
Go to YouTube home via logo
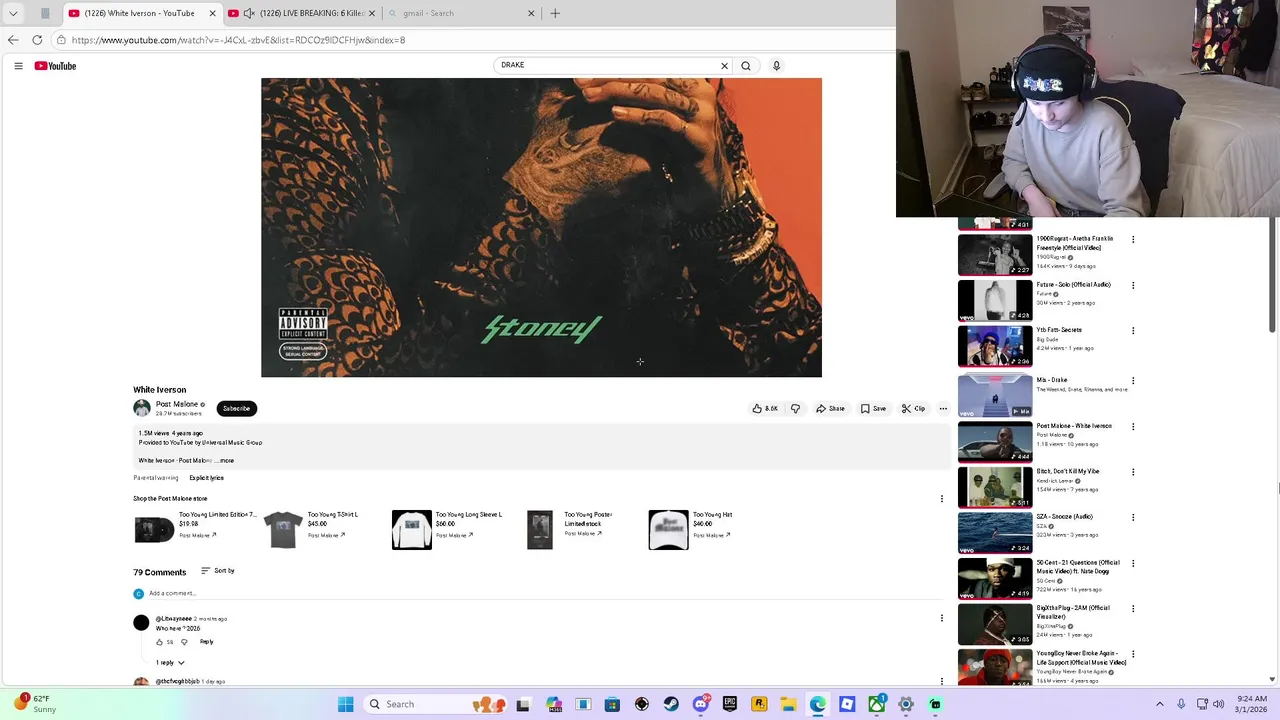(55, 66)
